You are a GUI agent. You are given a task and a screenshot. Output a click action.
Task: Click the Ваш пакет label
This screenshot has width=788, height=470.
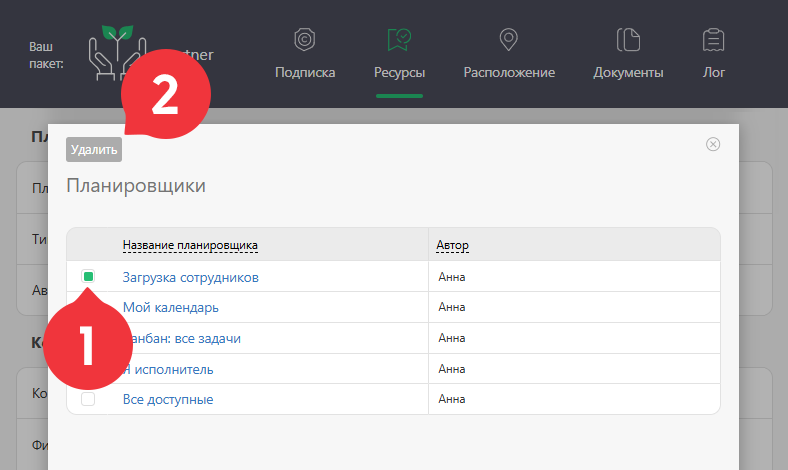point(46,55)
